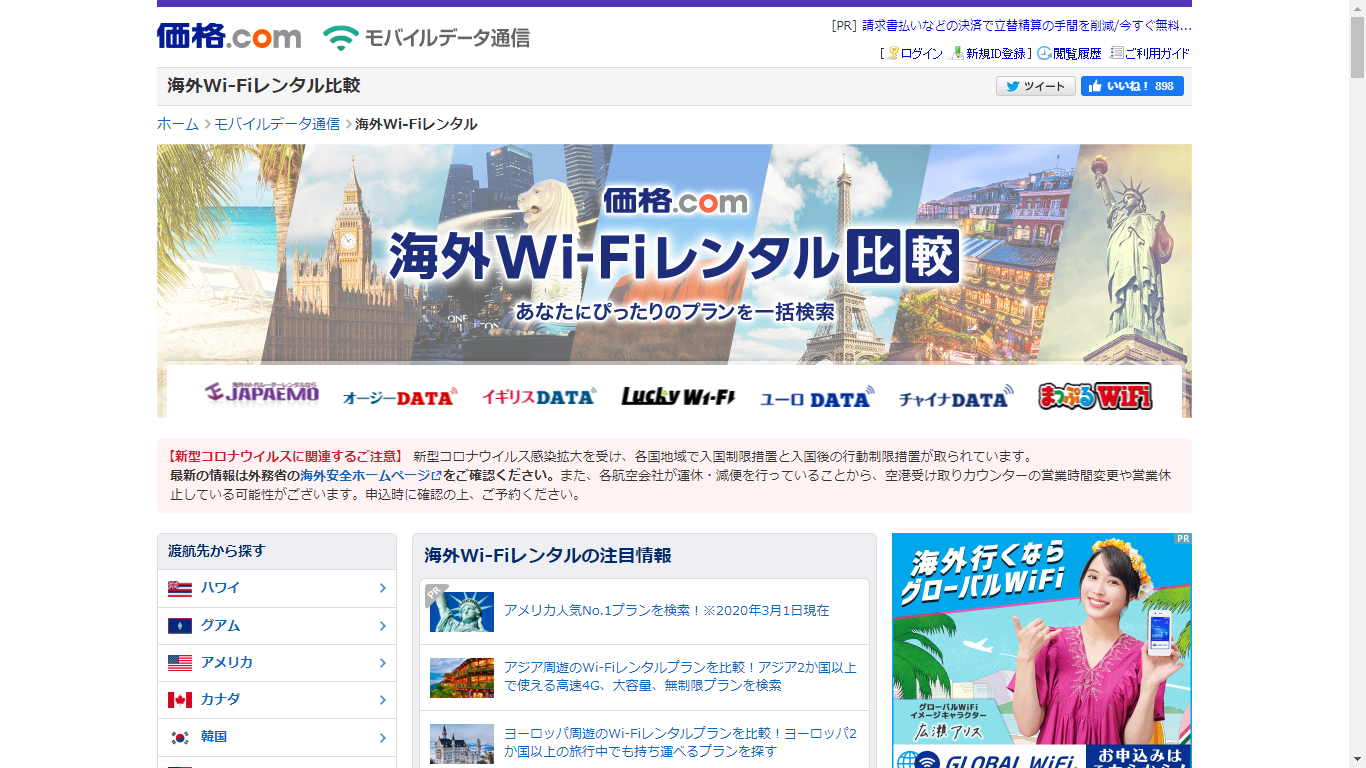
Task: Click the 海外Wi-Fiレンタル比較 hero banner
Action: click(x=674, y=281)
